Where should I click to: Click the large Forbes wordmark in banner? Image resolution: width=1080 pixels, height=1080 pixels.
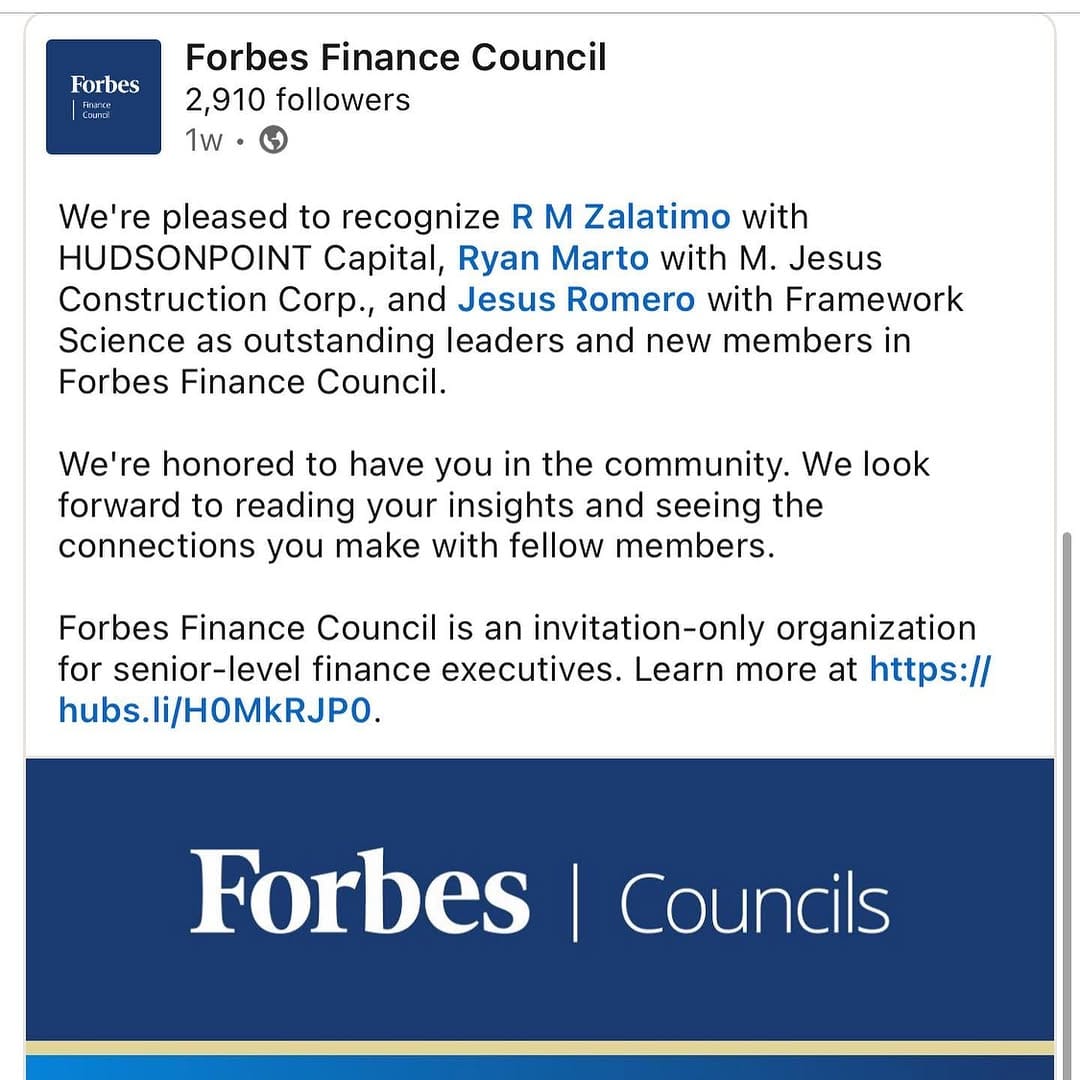coord(360,891)
